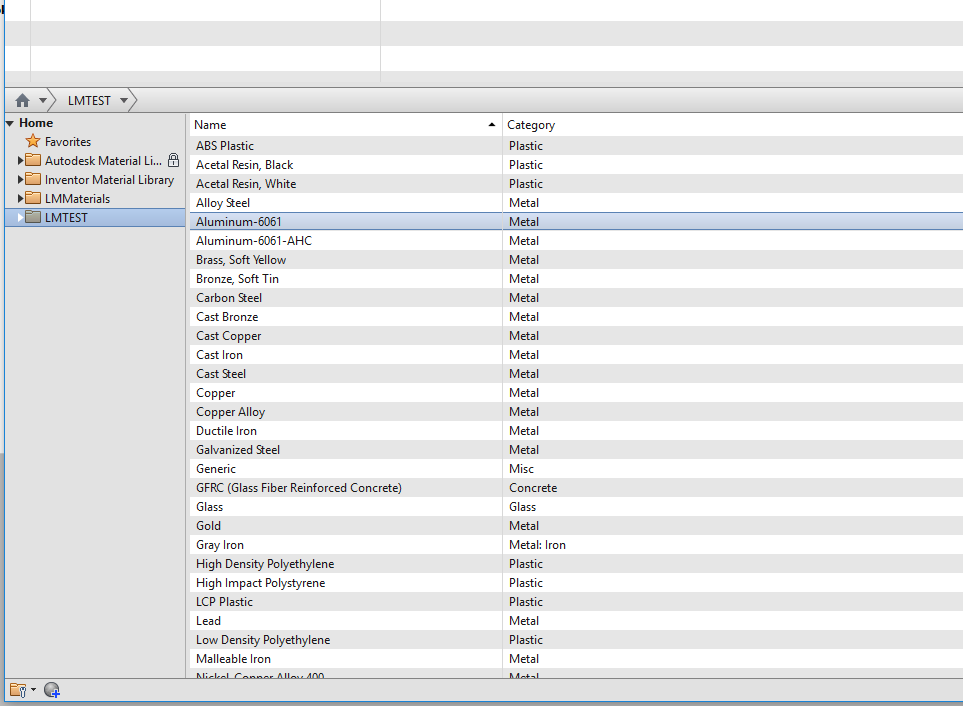The width and height of the screenshot is (963, 706).
Task: Click the LMTEST folder icon in tree
Action: tap(33, 217)
